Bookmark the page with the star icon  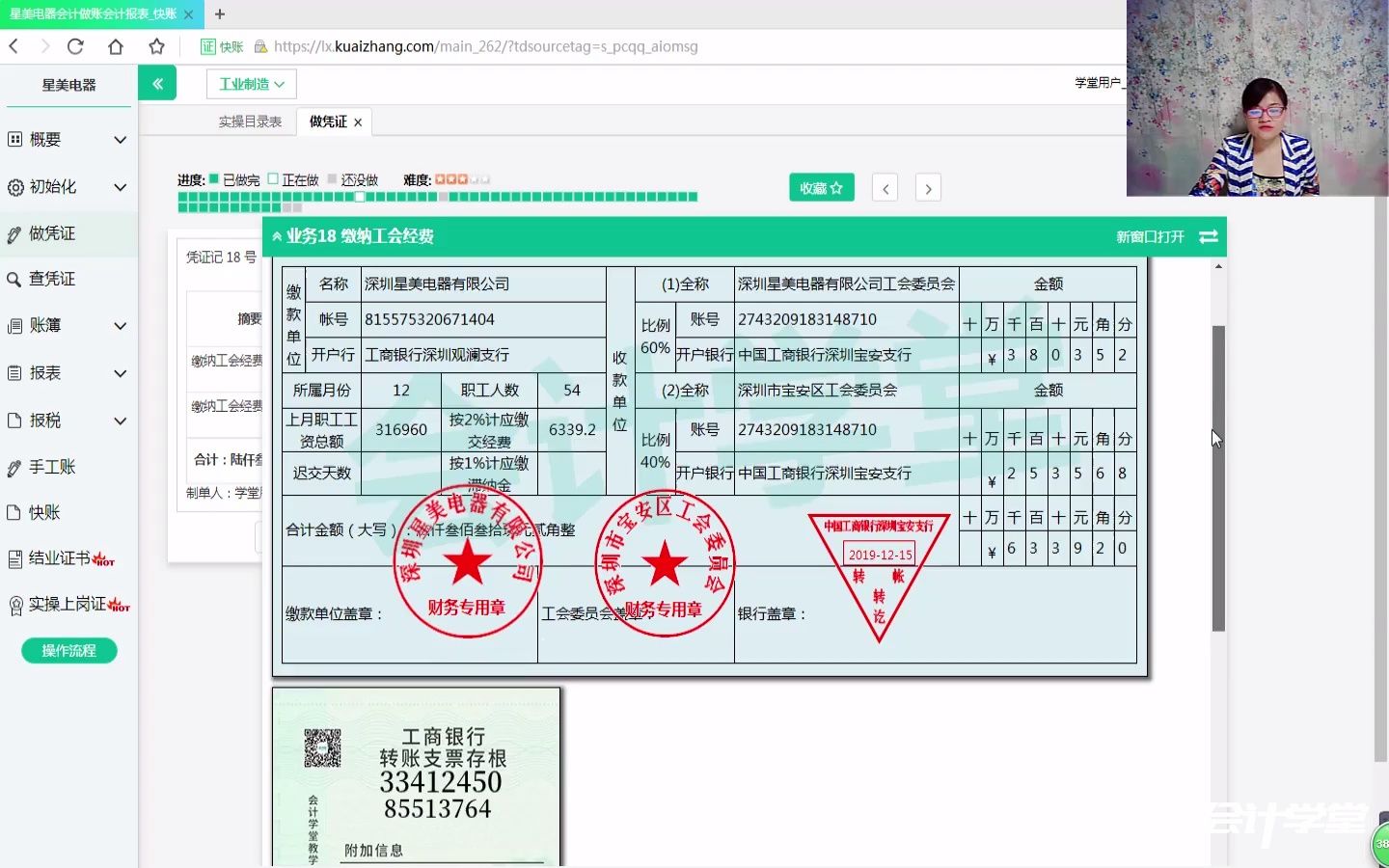pyautogui.click(x=156, y=46)
